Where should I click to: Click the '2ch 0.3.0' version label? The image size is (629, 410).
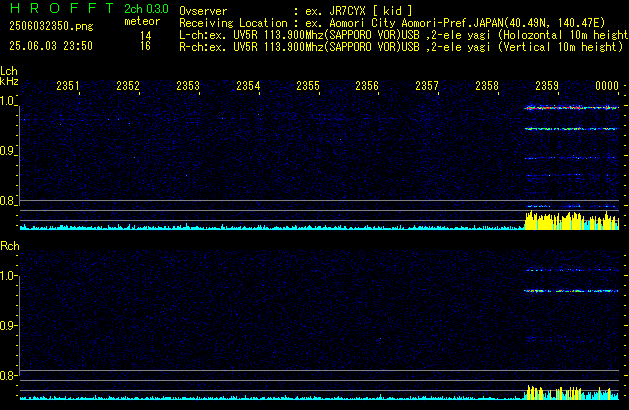[x=146, y=8]
